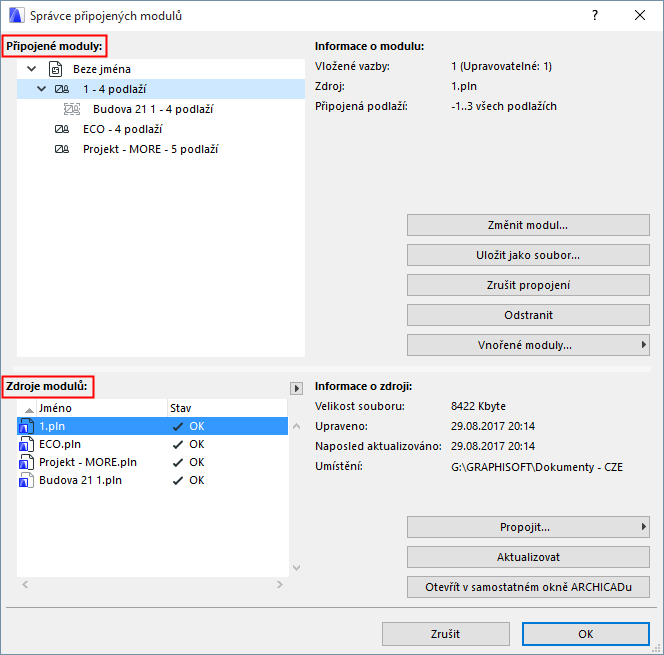Screen dimensions: 664x655
Task: Cancel the dialog with Zrušit
Action: click(x=445, y=634)
